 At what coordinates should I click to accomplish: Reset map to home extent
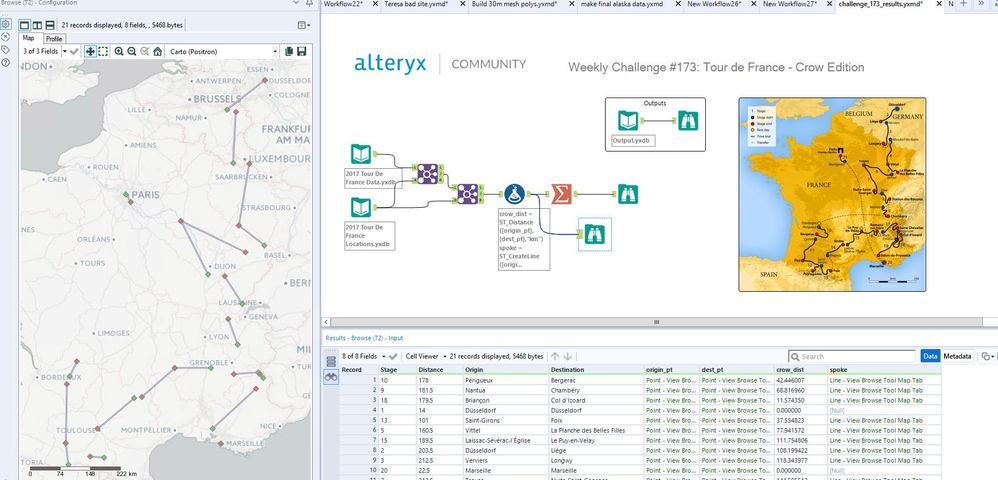(x=157, y=52)
